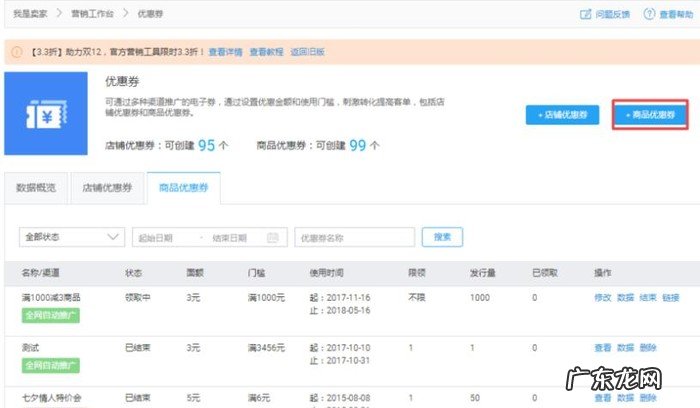Click 数据 for the 满1000减3商品 coupon
Viewport: 700px width, 408px height.
click(x=625, y=298)
